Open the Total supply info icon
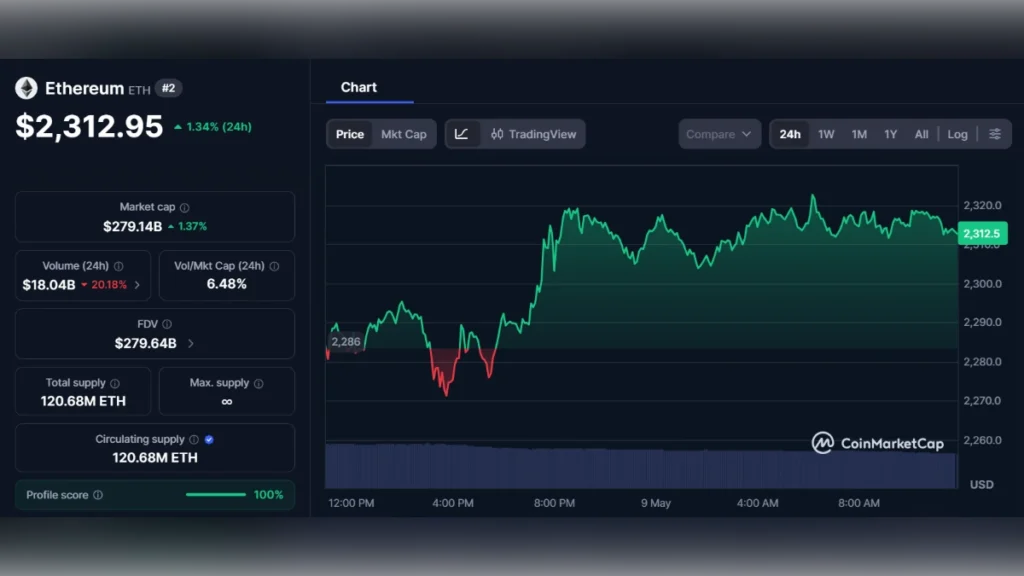1024x576 pixels. [115, 383]
